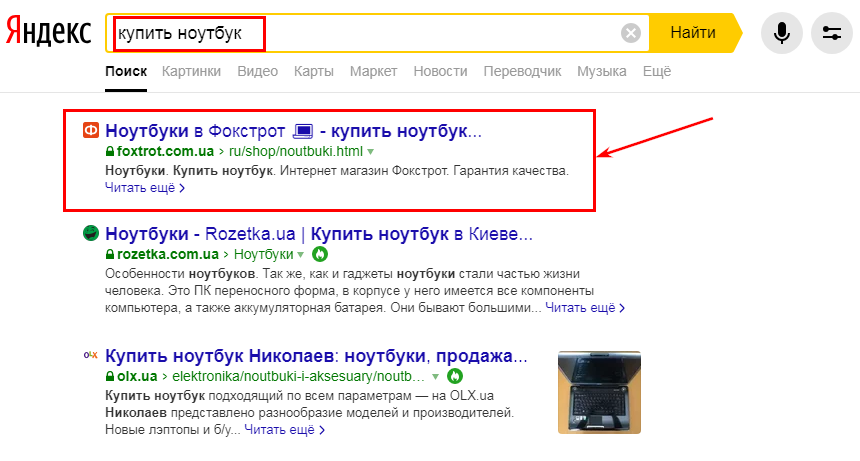
Task: Open the elektronika/noutbuki-i-aksesuary path link
Action: [298, 376]
